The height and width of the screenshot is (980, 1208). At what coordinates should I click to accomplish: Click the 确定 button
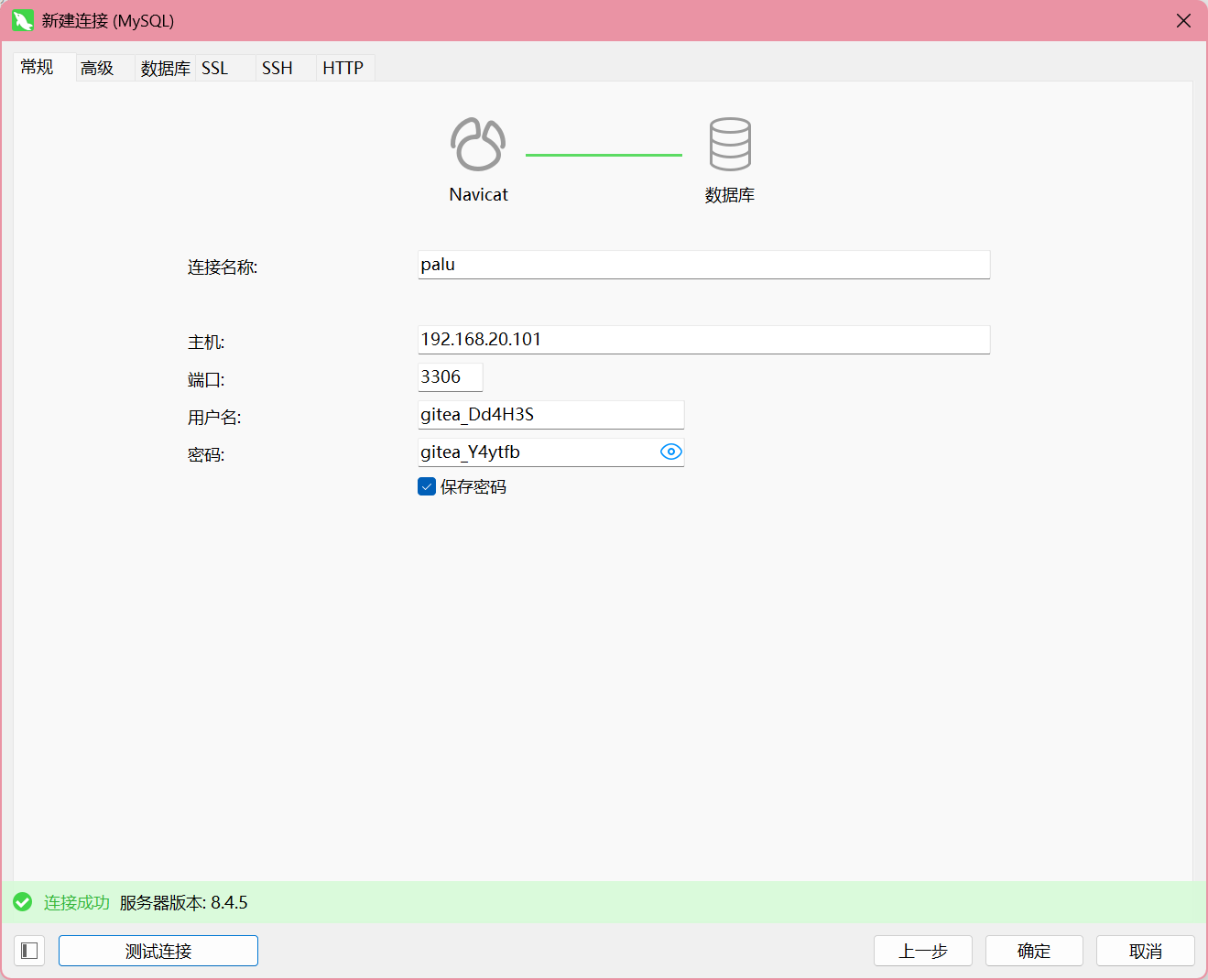[1034, 951]
